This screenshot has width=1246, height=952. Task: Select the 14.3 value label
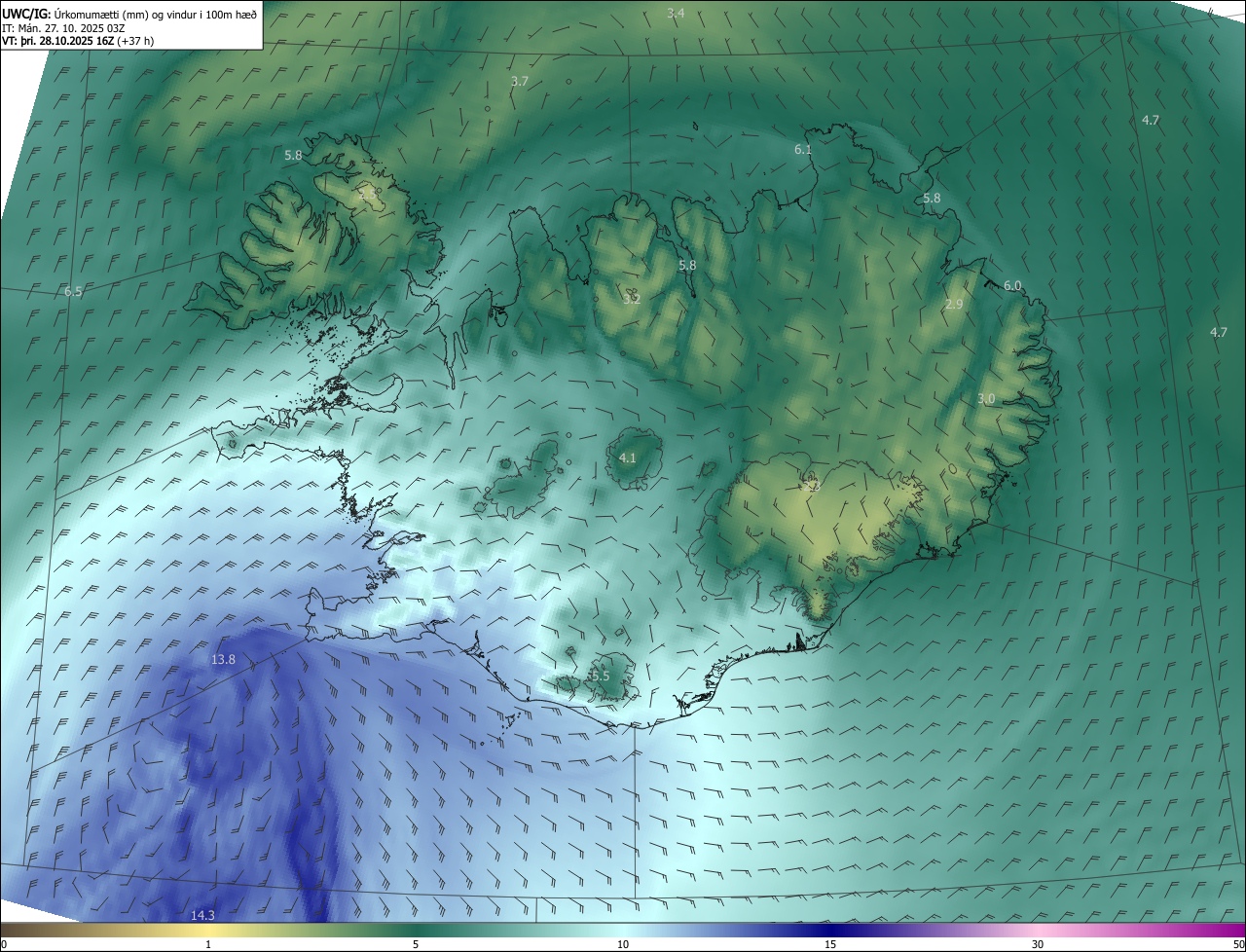(x=202, y=916)
